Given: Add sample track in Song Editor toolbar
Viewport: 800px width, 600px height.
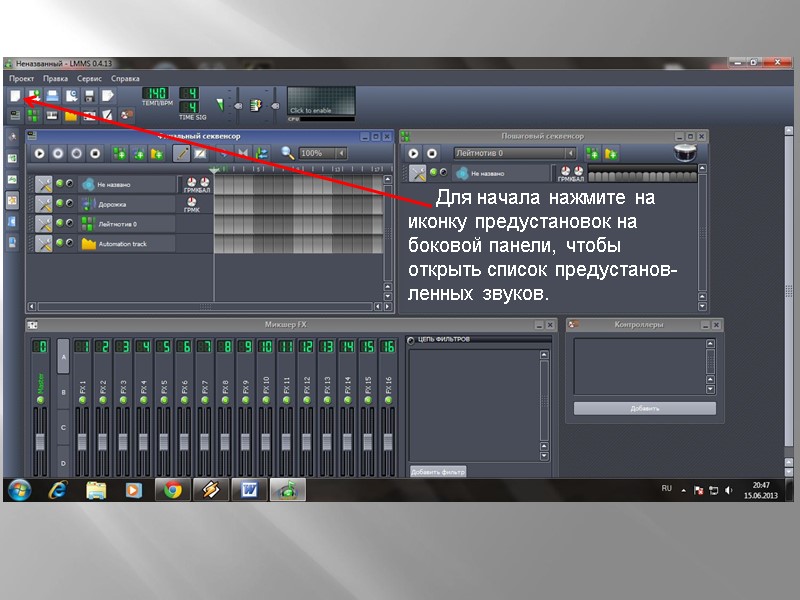Looking at the screenshot, I should [138, 153].
